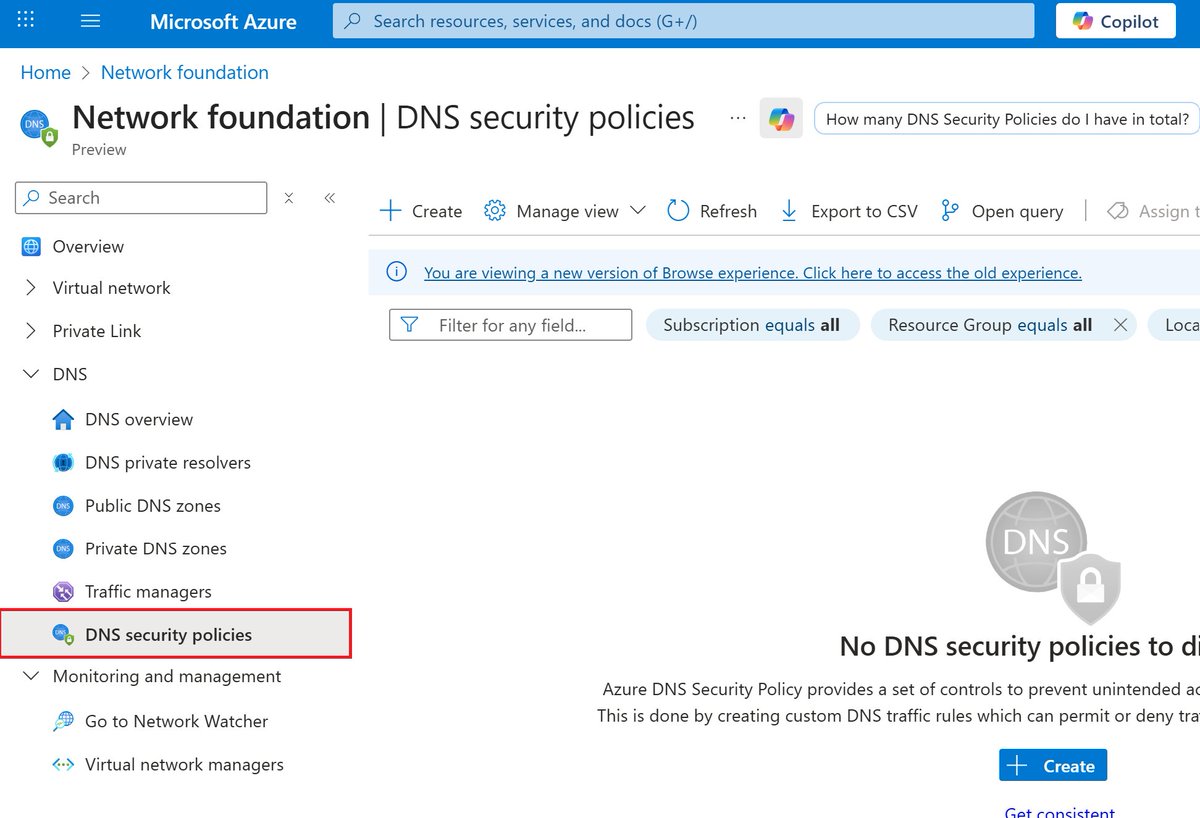The height and width of the screenshot is (818, 1200).
Task: Open the Manage view dropdown
Action: click(x=565, y=211)
